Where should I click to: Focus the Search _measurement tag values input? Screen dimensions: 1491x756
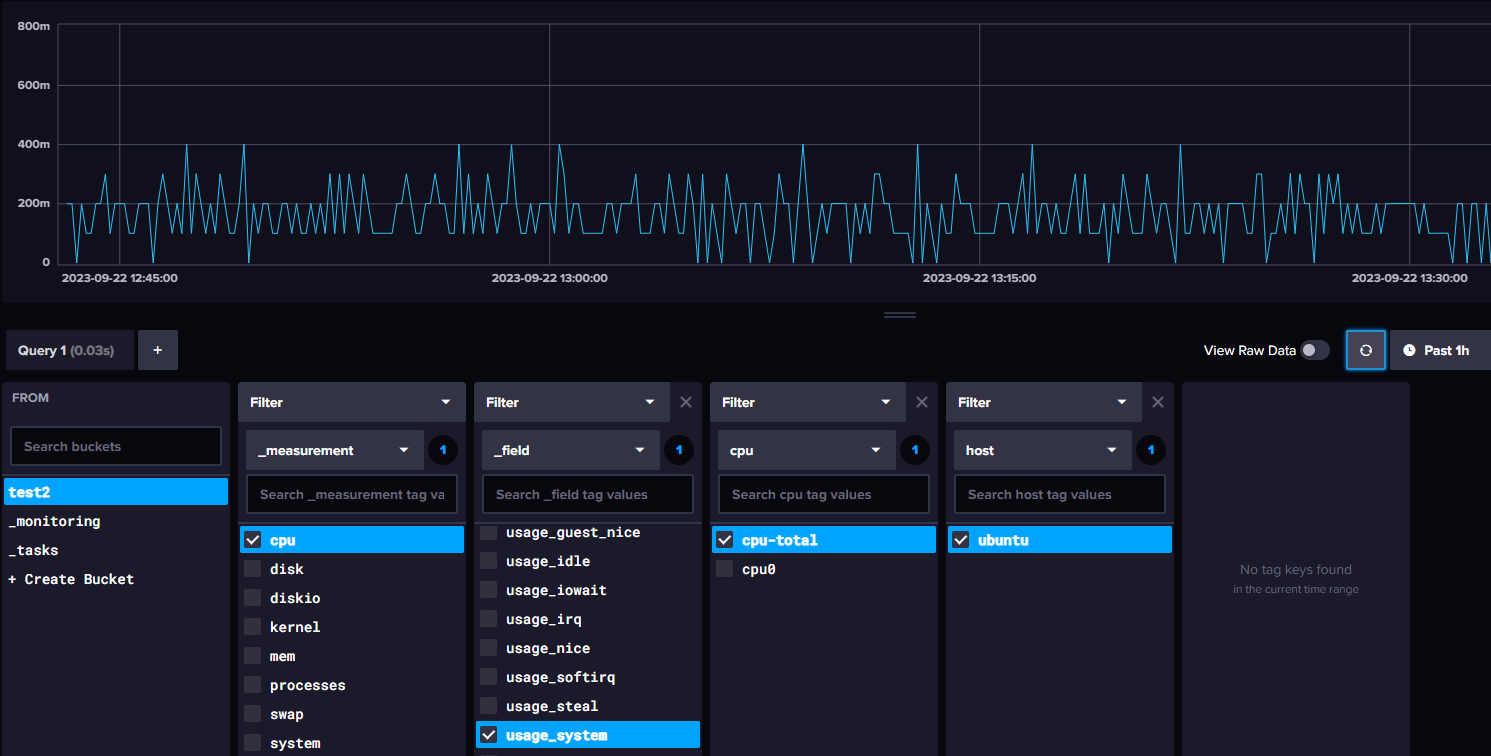click(x=352, y=494)
